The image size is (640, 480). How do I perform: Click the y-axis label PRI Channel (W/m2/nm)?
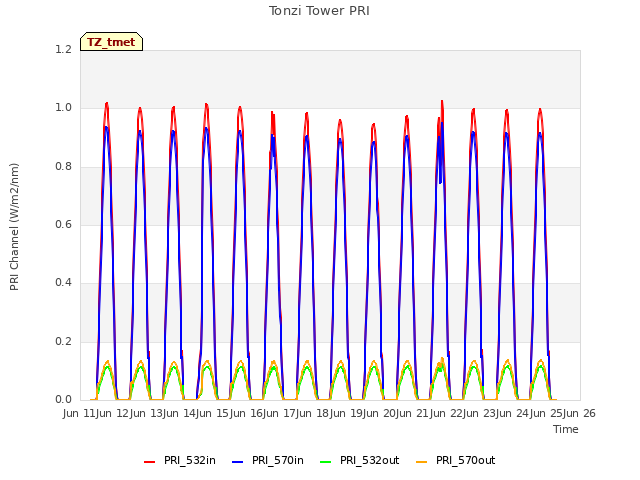coord(14,227)
